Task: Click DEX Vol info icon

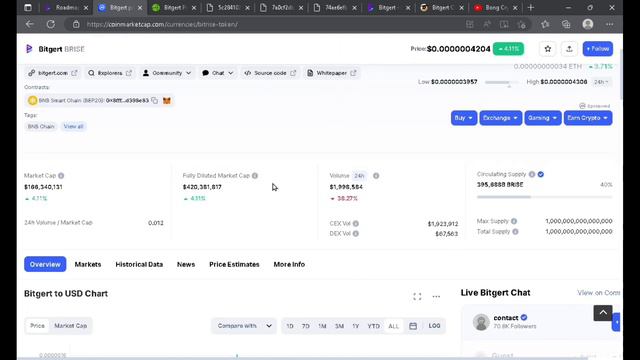Action: point(356,233)
